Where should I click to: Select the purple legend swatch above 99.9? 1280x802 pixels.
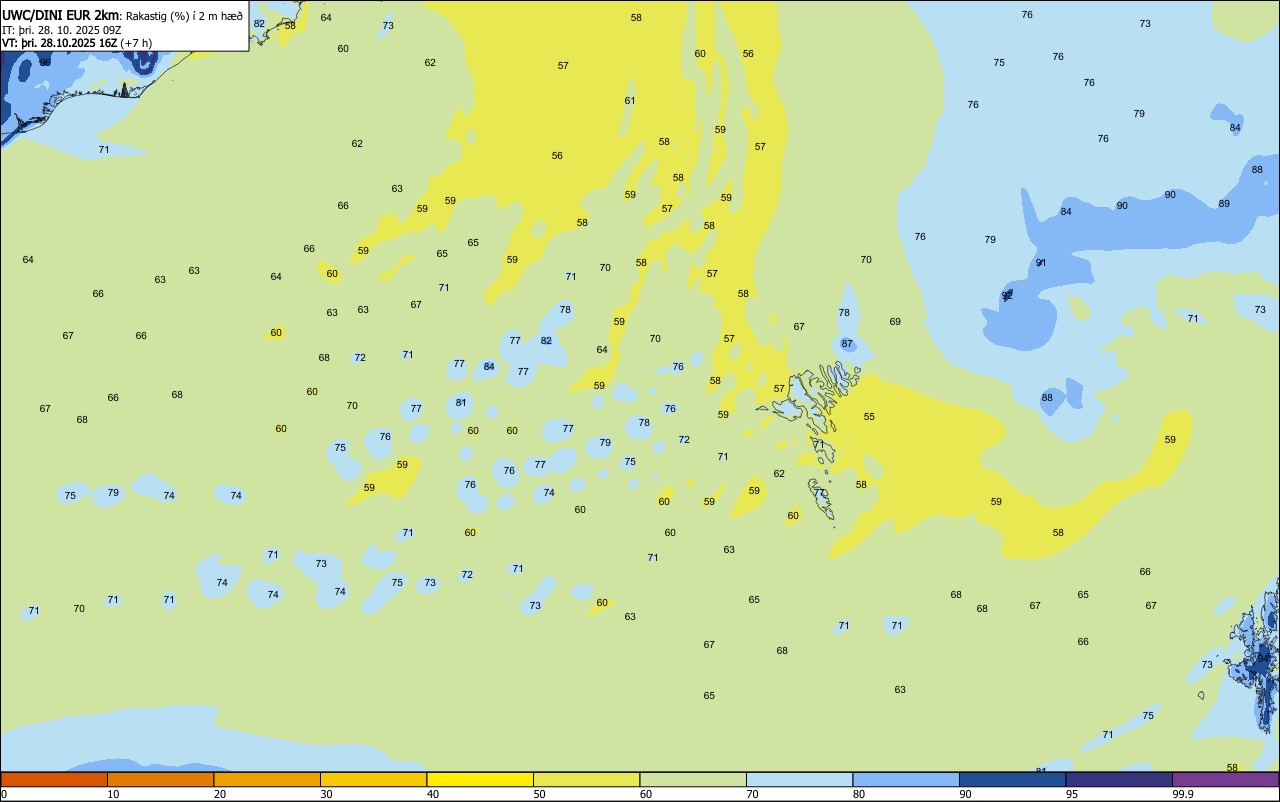[1226, 779]
